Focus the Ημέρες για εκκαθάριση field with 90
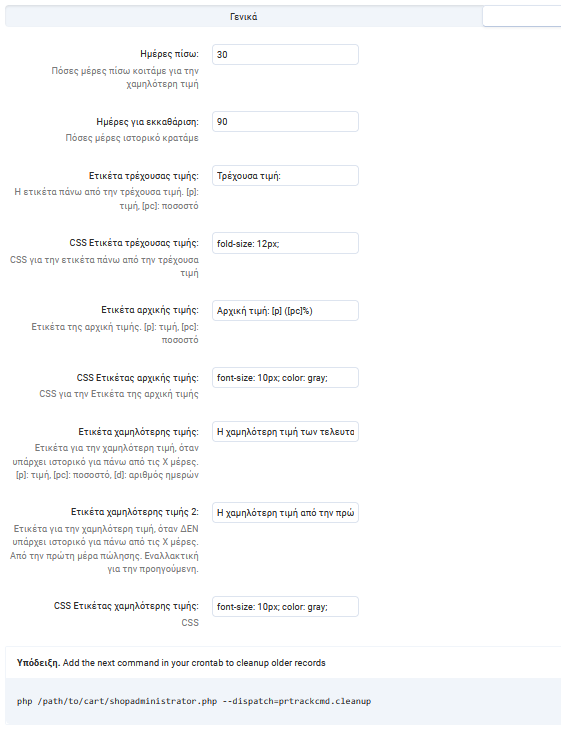The image size is (561, 750). (x=285, y=121)
